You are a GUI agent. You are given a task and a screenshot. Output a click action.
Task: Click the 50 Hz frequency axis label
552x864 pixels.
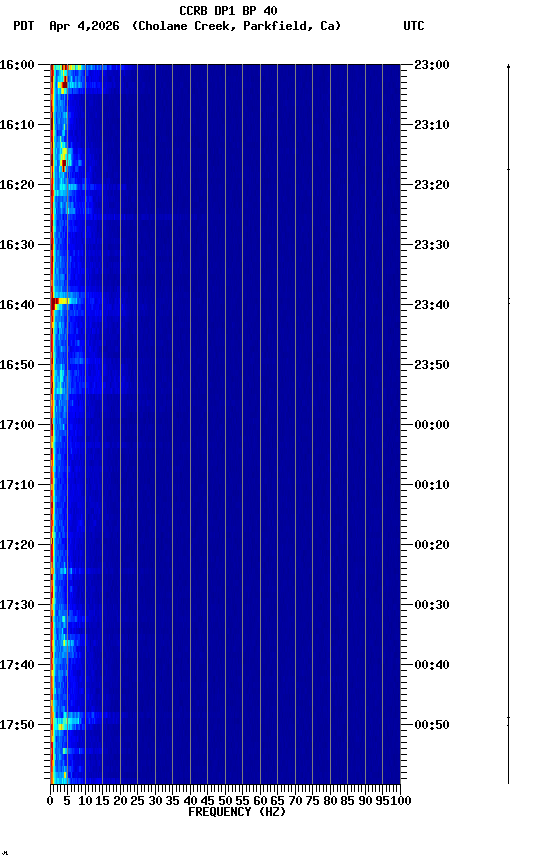(225, 801)
